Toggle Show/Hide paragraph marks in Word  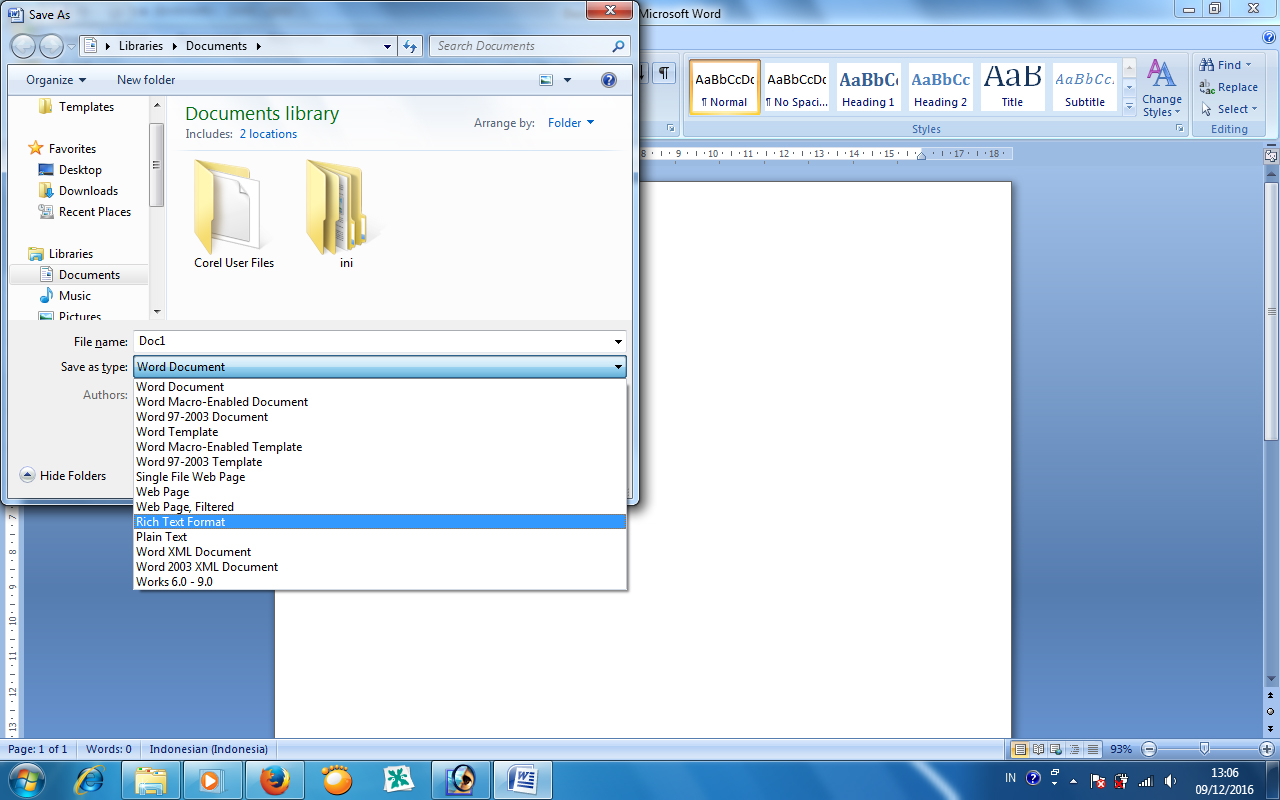pyautogui.click(x=665, y=73)
